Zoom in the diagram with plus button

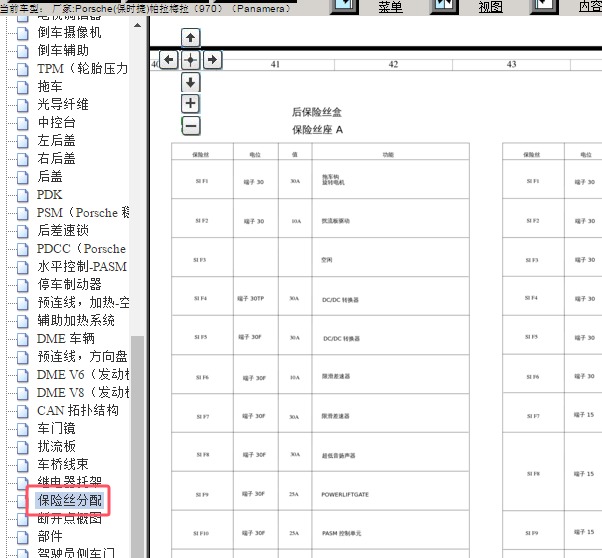pos(190,104)
